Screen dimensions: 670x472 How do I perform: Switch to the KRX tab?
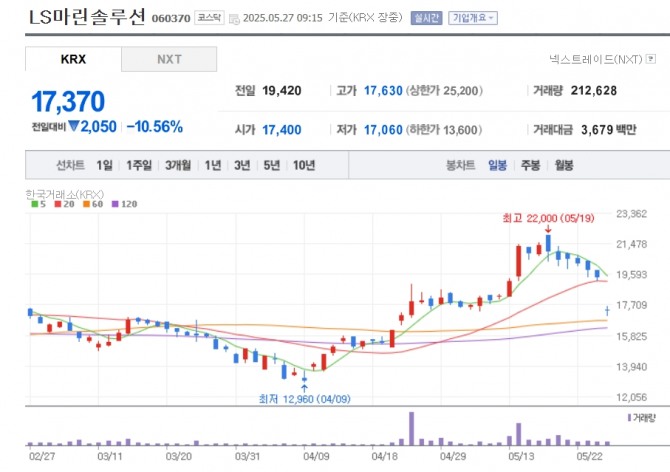(x=73, y=59)
